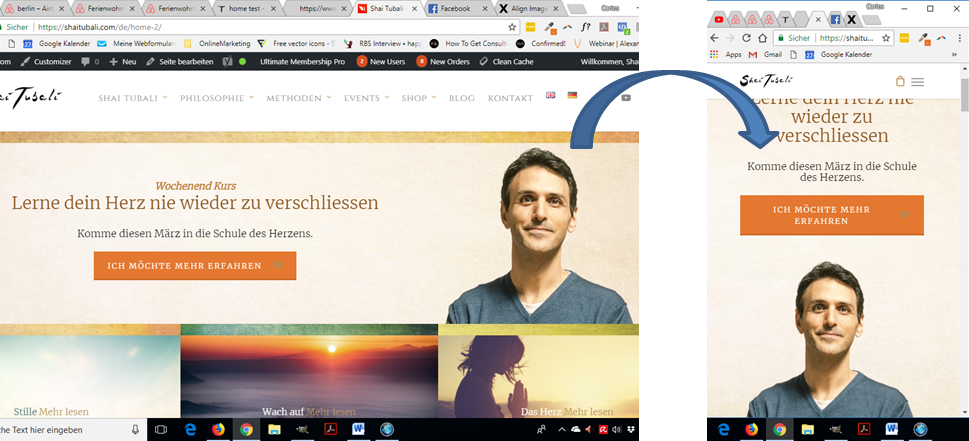Open the Apps shortcut in bookmarks bar
Screen dimensions: 969x441
(727, 54)
